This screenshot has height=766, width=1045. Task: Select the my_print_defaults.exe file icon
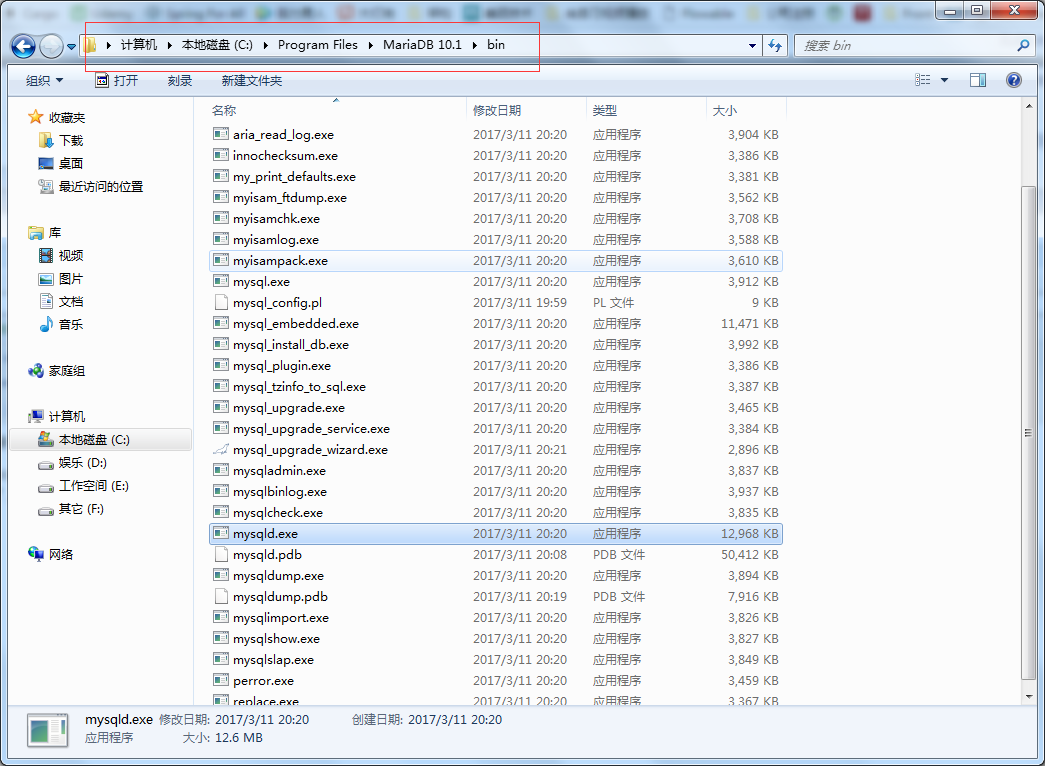click(221, 176)
